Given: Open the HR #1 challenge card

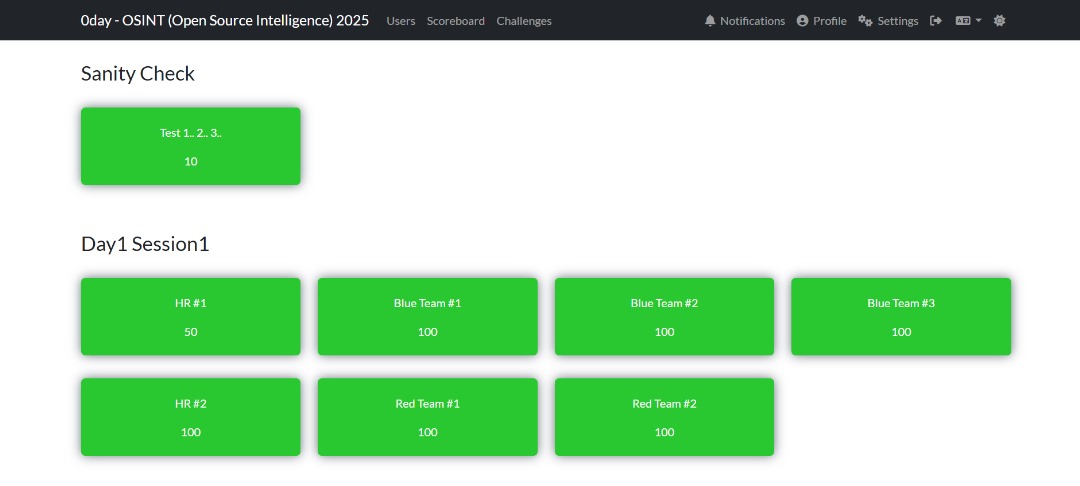Looking at the screenshot, I should point(190,316).
